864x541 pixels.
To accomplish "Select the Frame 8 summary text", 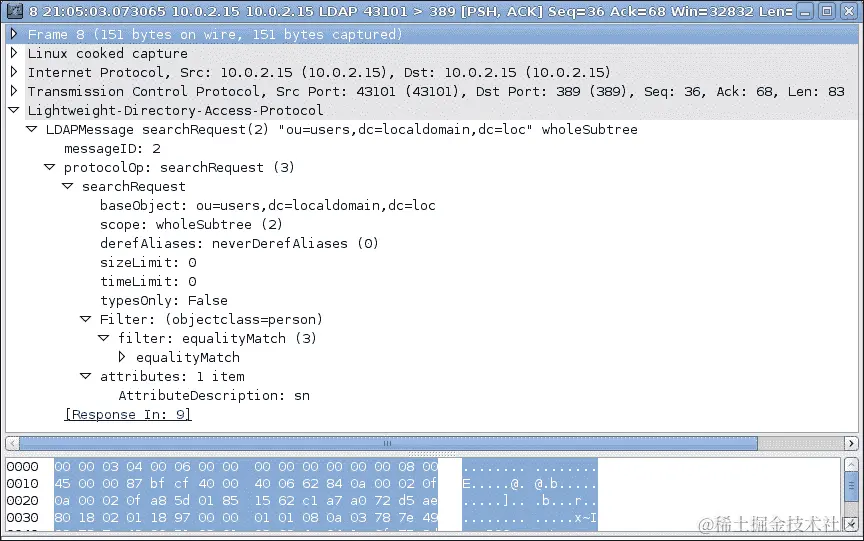I will click(x=215, y=34).
